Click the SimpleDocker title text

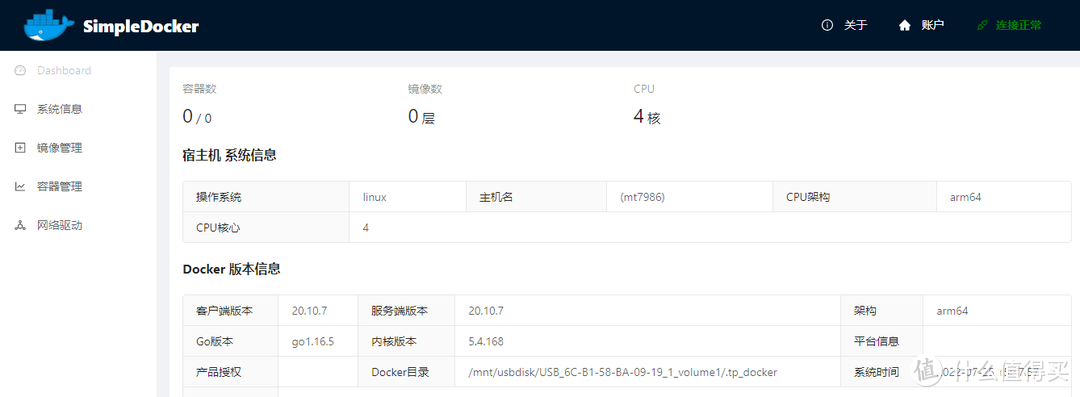[141, 27]
